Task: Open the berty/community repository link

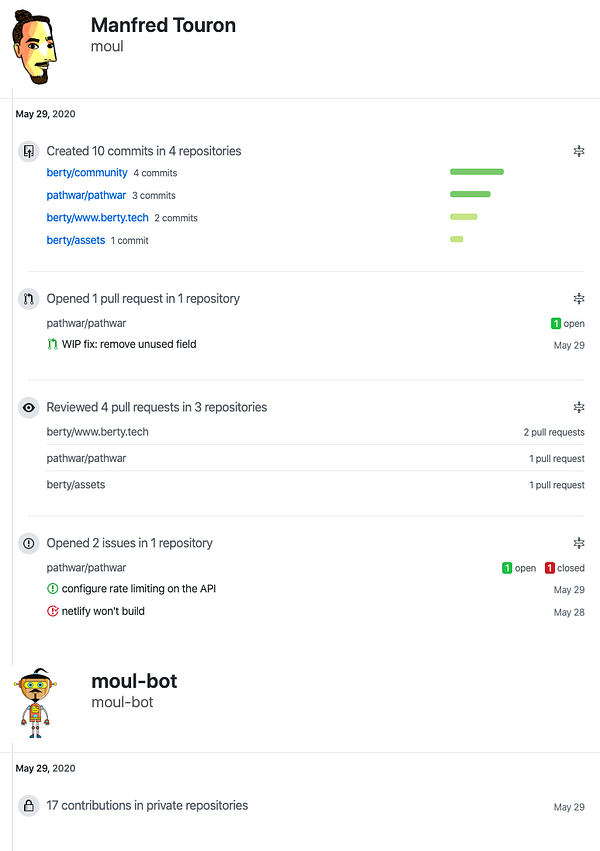Action: [x=87, y=173]
